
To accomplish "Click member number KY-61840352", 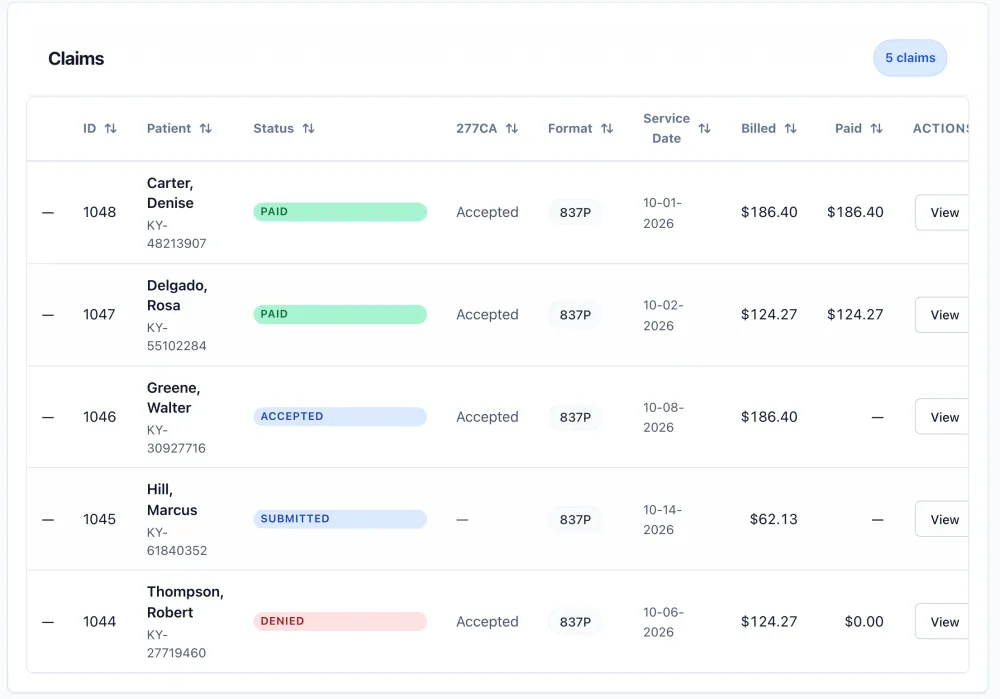I will point(177,541).
